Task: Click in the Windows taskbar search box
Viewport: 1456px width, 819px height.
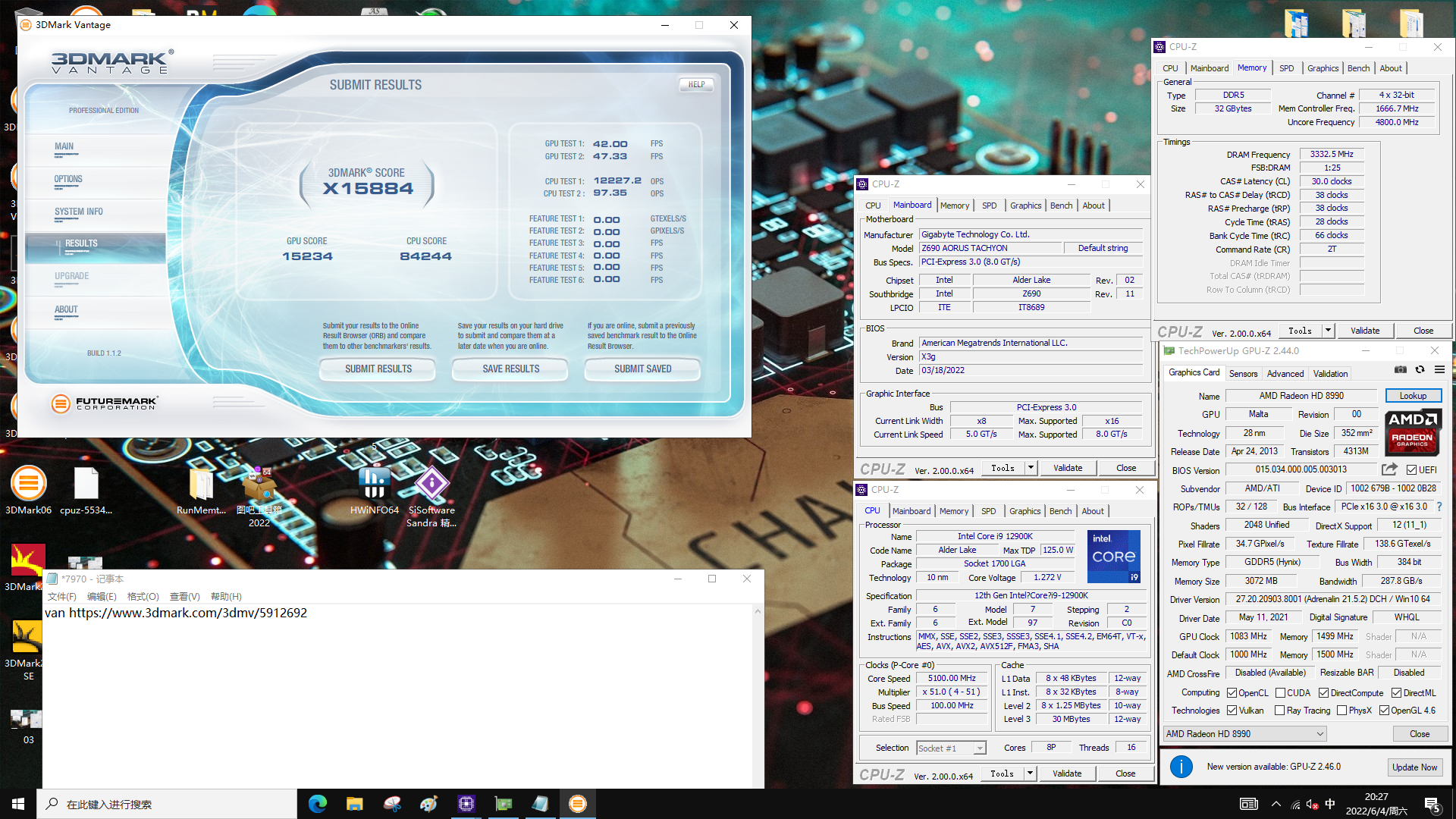Action: click(x=167, y=804)
